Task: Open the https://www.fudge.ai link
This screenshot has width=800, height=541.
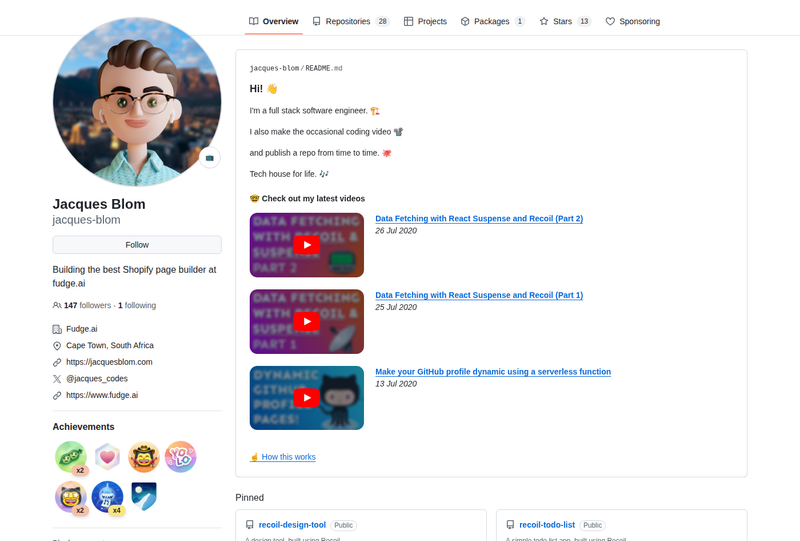Action: point(102,395)
